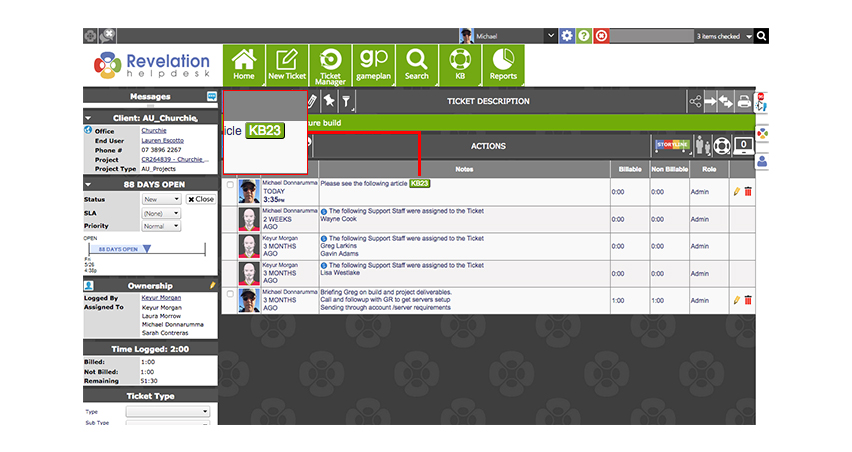The image size is (852, 452).
Task: Click the 88 days open timeline marker
Action: [x=147, y=249]
